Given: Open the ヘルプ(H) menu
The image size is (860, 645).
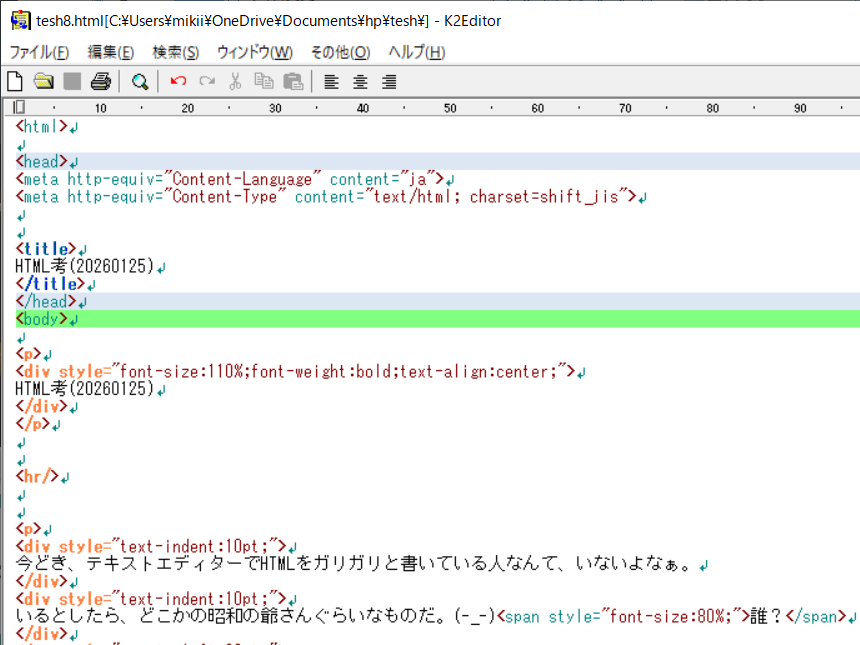Looking at the screenshot, I should 416,52.
